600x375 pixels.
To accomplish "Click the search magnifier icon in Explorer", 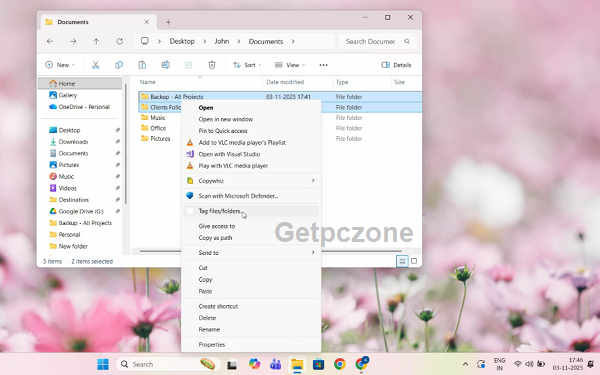I will click(x=407, y=41).
